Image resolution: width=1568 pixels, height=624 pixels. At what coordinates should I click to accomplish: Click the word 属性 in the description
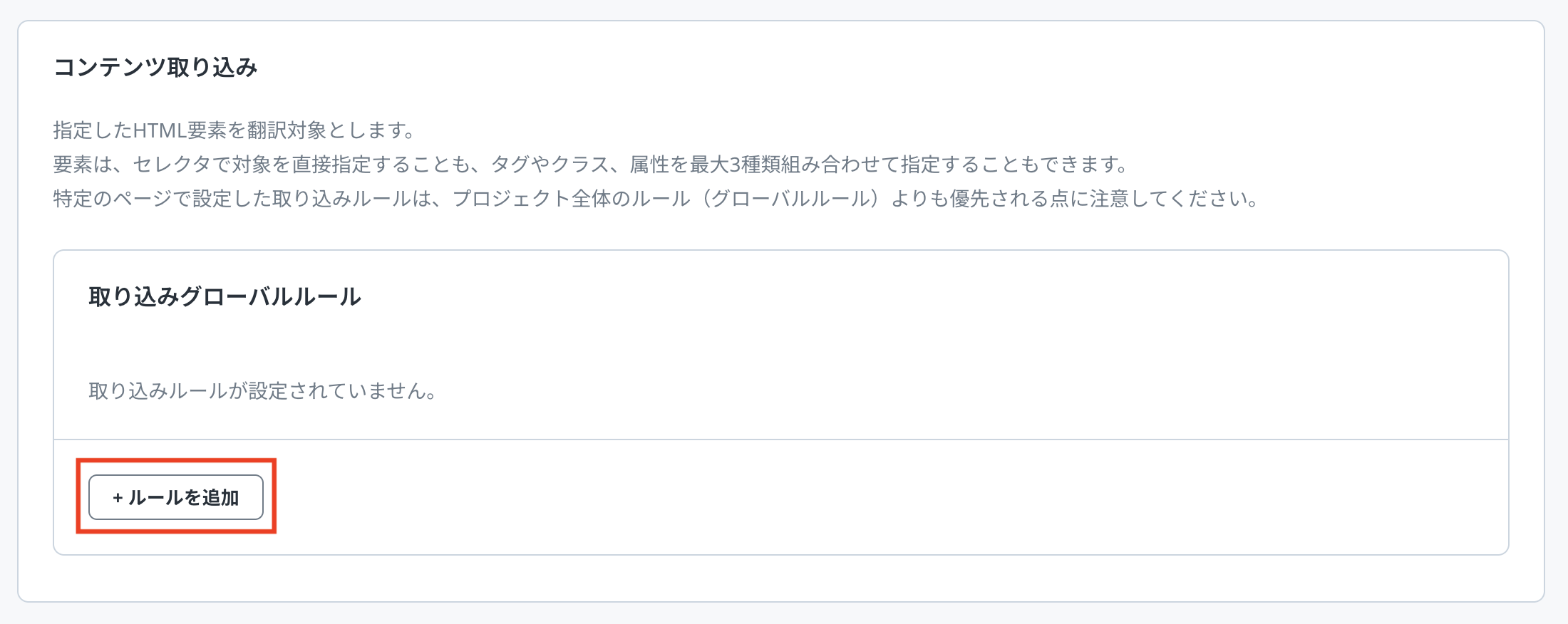[649, 165]
